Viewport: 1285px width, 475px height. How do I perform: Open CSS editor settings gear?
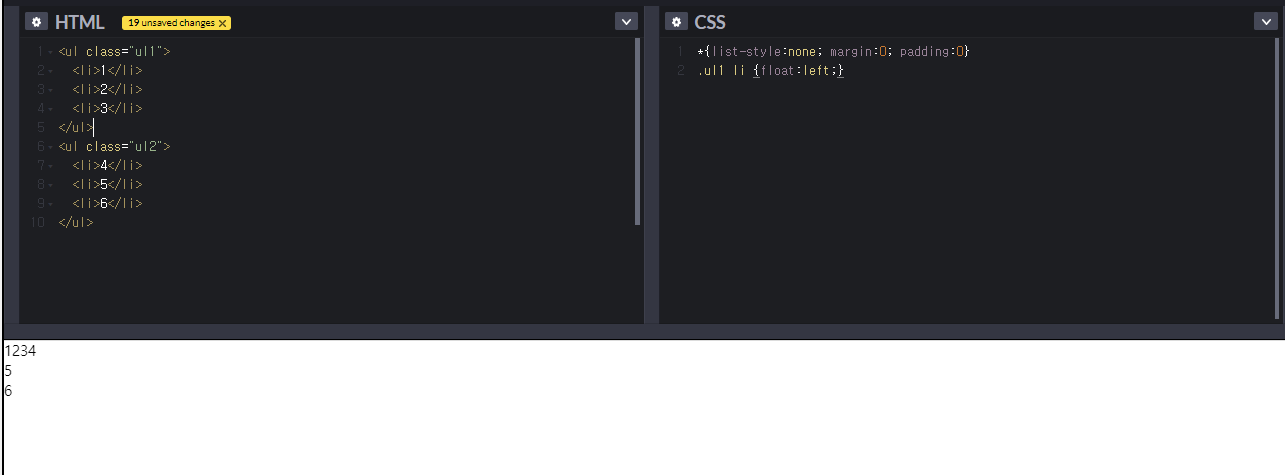pos(676,22)
